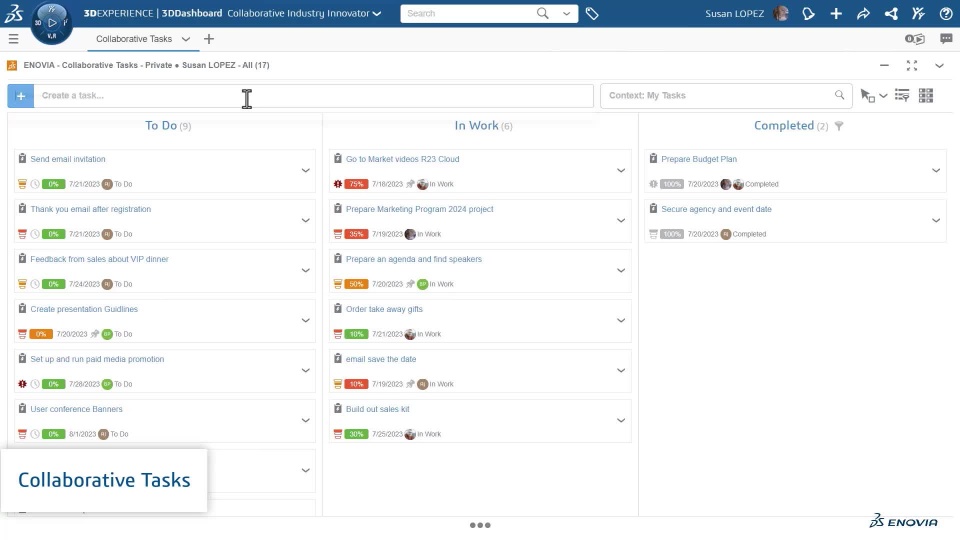The image size is (960, 540).
Task: Open Set up and run paid media promotion
Action: pyautogui.click(x=97, y=359)
